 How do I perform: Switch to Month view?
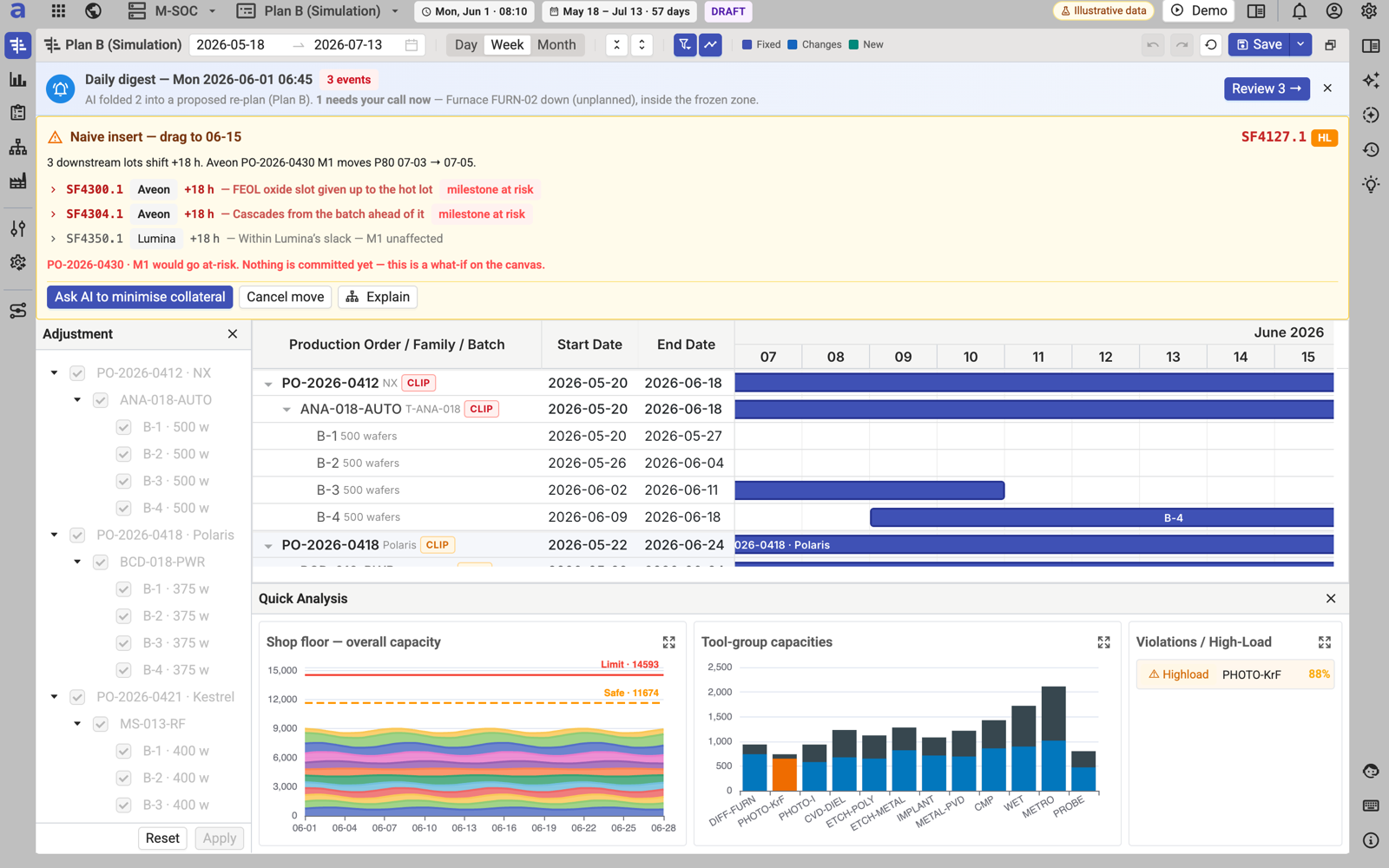pyautogui.click(x=556, y=45)
